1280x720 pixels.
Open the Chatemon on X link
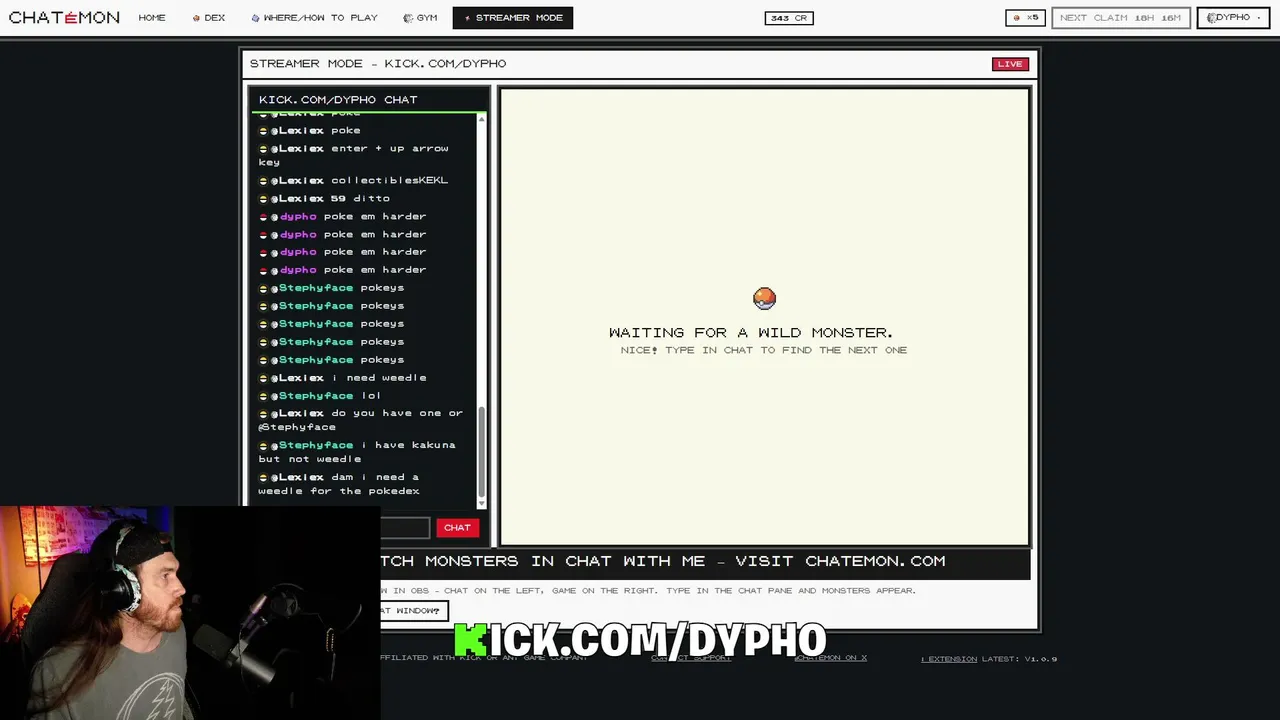pos(831,658)
